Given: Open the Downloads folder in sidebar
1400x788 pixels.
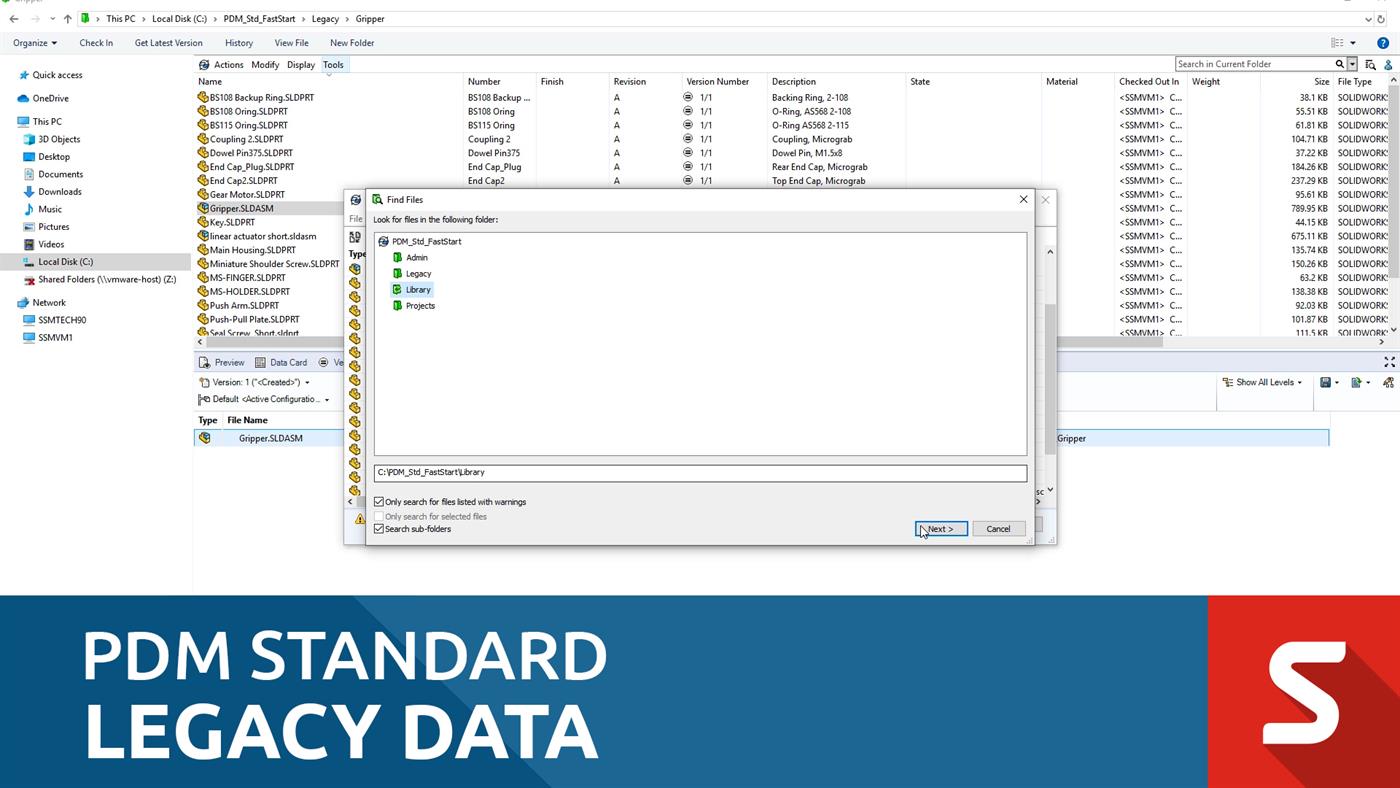Looking at the screenshot, I should [60, 192].
